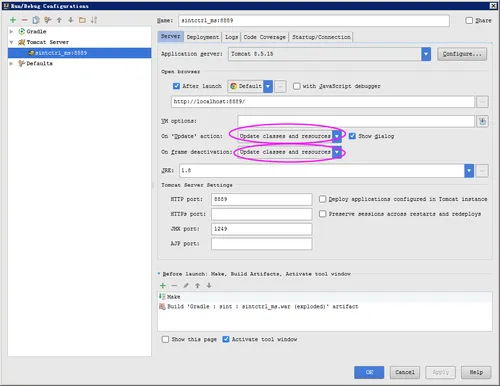Click the Make task icon in launch list

click(162, 296)
